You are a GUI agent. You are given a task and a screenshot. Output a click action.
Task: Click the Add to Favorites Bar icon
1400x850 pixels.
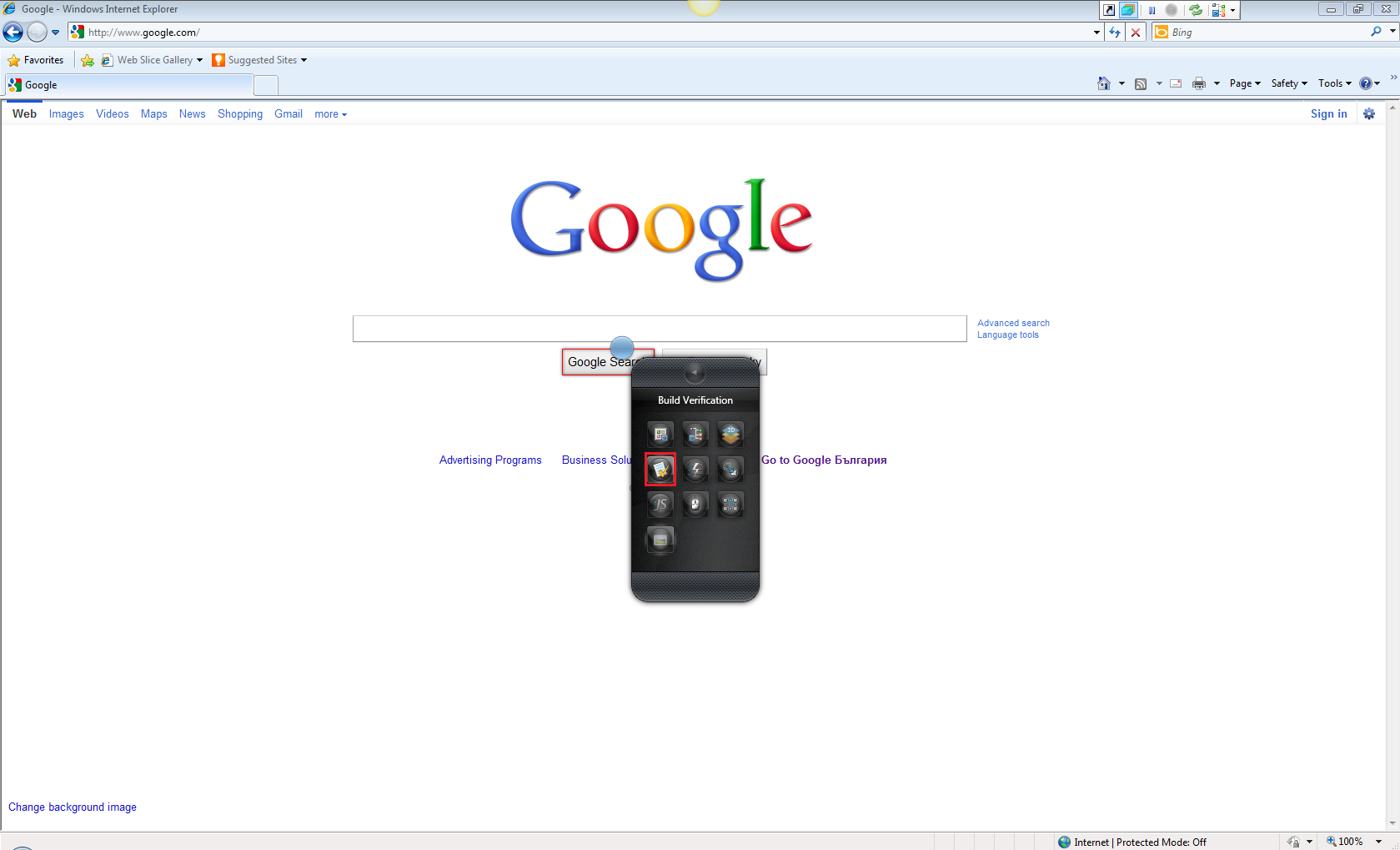(x=88, y=60)
